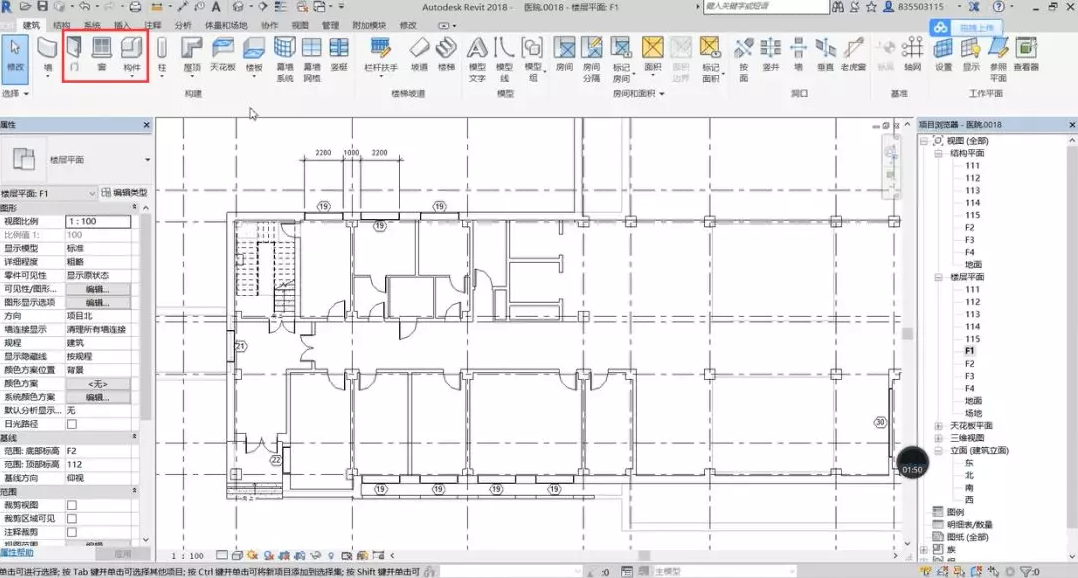Image resolution: width=1078 pixels, height=578 pixels.
Task: Toggle the 裁剪区域可见 checkbox
Action: coord(72,519)
